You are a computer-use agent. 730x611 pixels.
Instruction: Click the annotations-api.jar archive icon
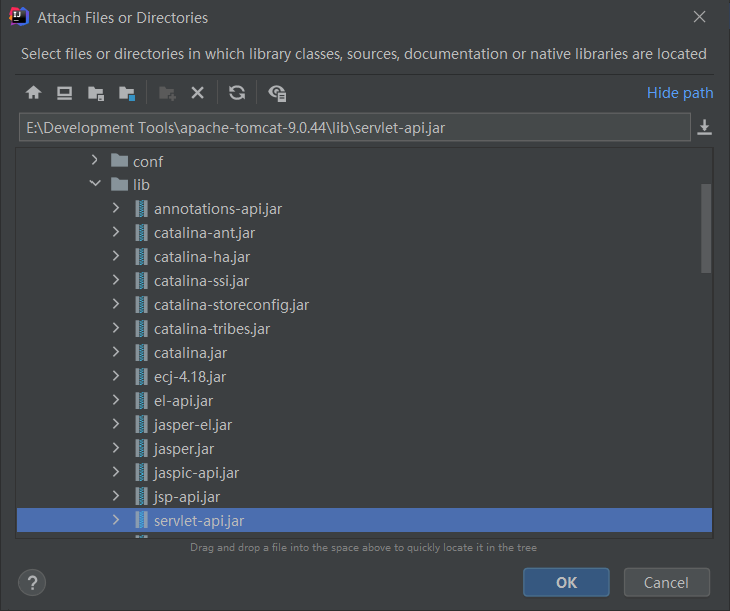(142, 209)
